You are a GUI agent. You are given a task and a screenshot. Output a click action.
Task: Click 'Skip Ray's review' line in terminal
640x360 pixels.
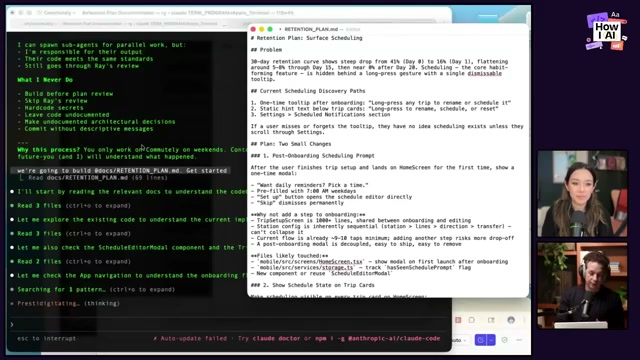point(52,101)
